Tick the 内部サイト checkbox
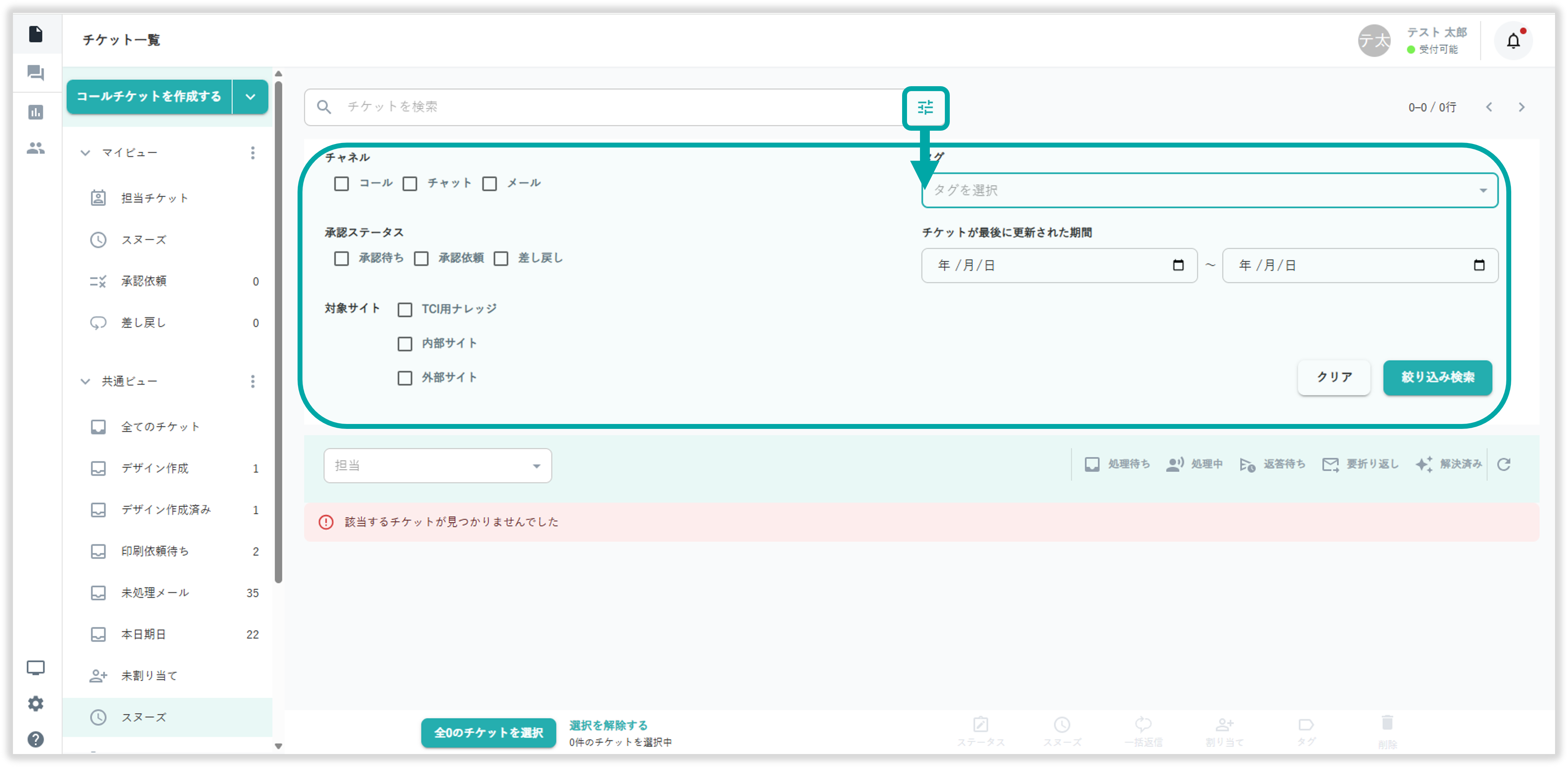This screenshot has width=1568, height=767. pyautogui.click(x=405, y=344)
